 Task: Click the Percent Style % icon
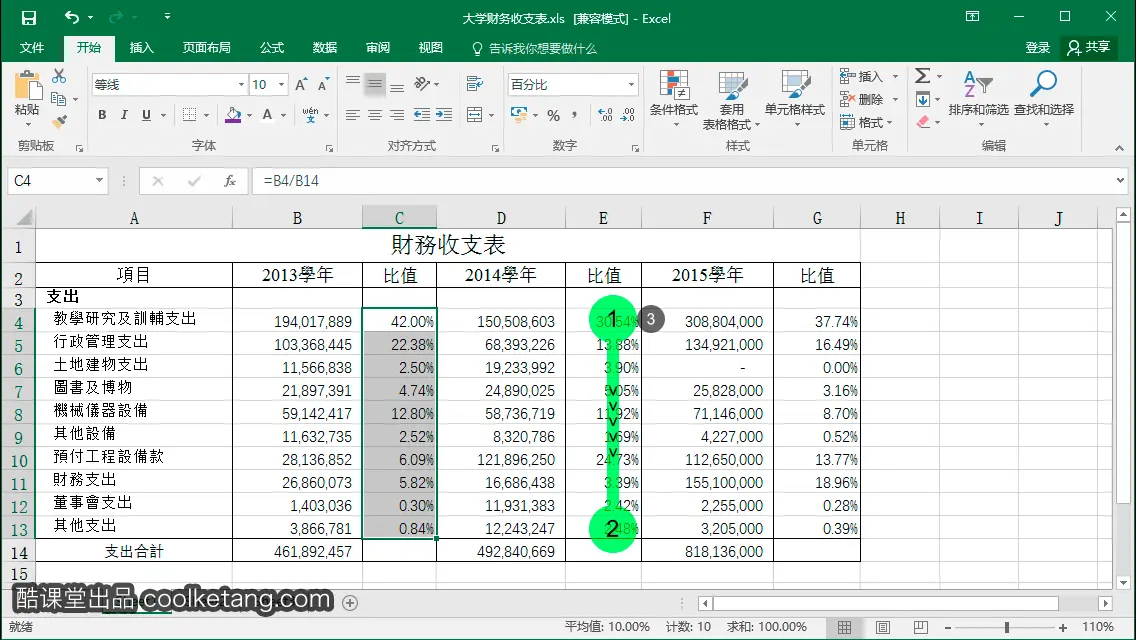tap(554, 115)
